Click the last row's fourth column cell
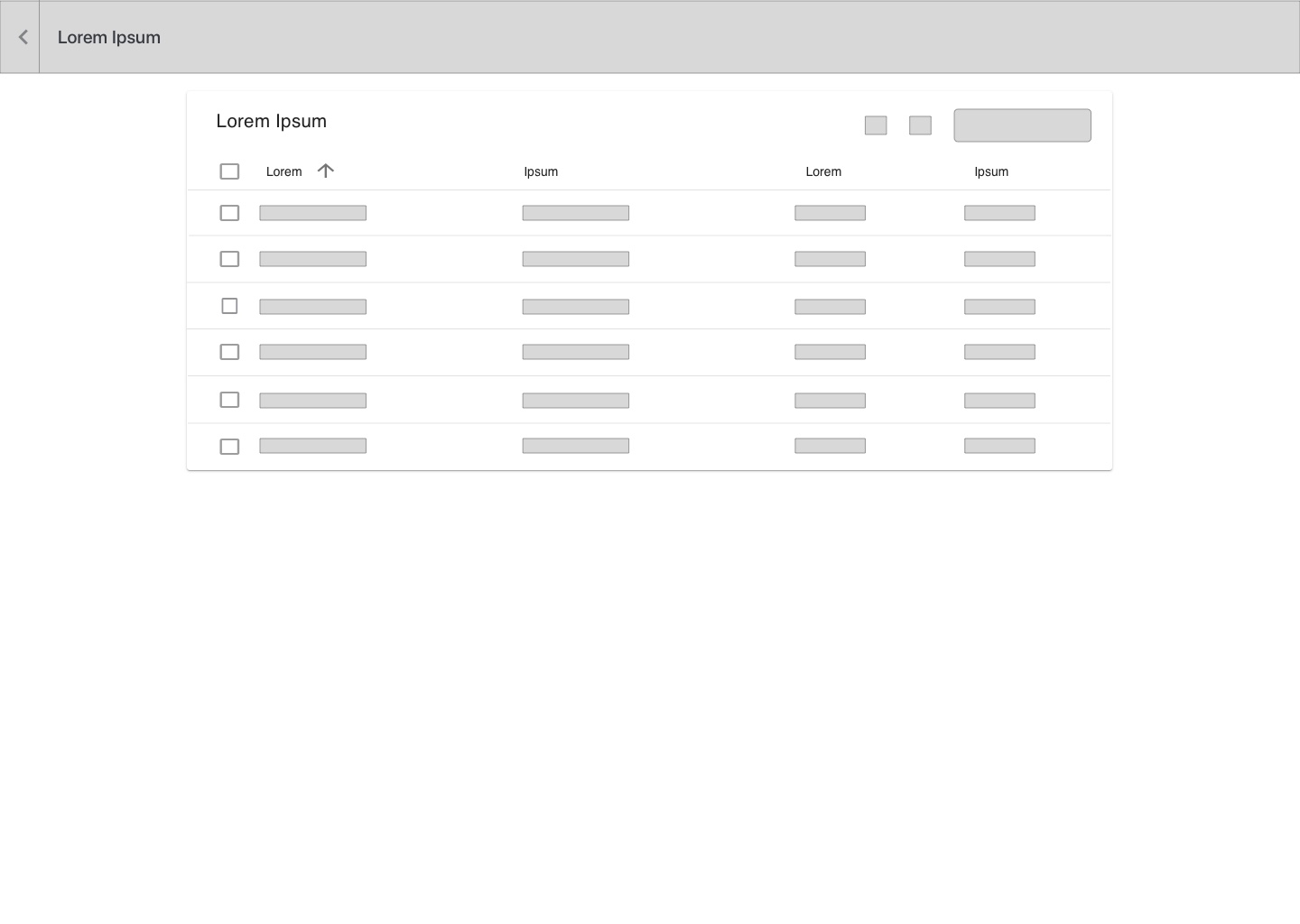The width and height of the screenshot is (1300, 924). (998, 446)
